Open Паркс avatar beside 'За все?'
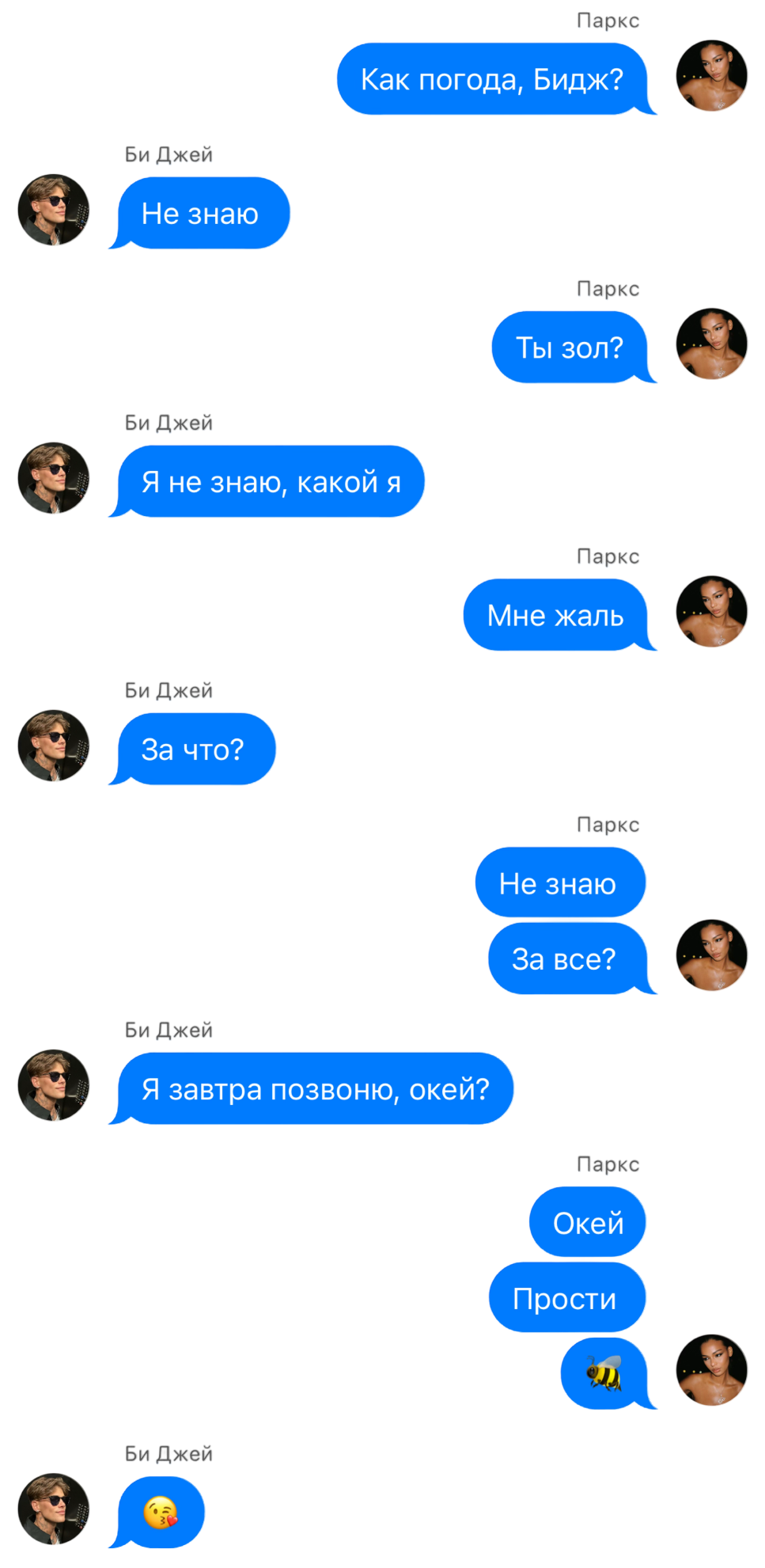Viewport: 765px width, 1568px height. [x=712, y=955]
